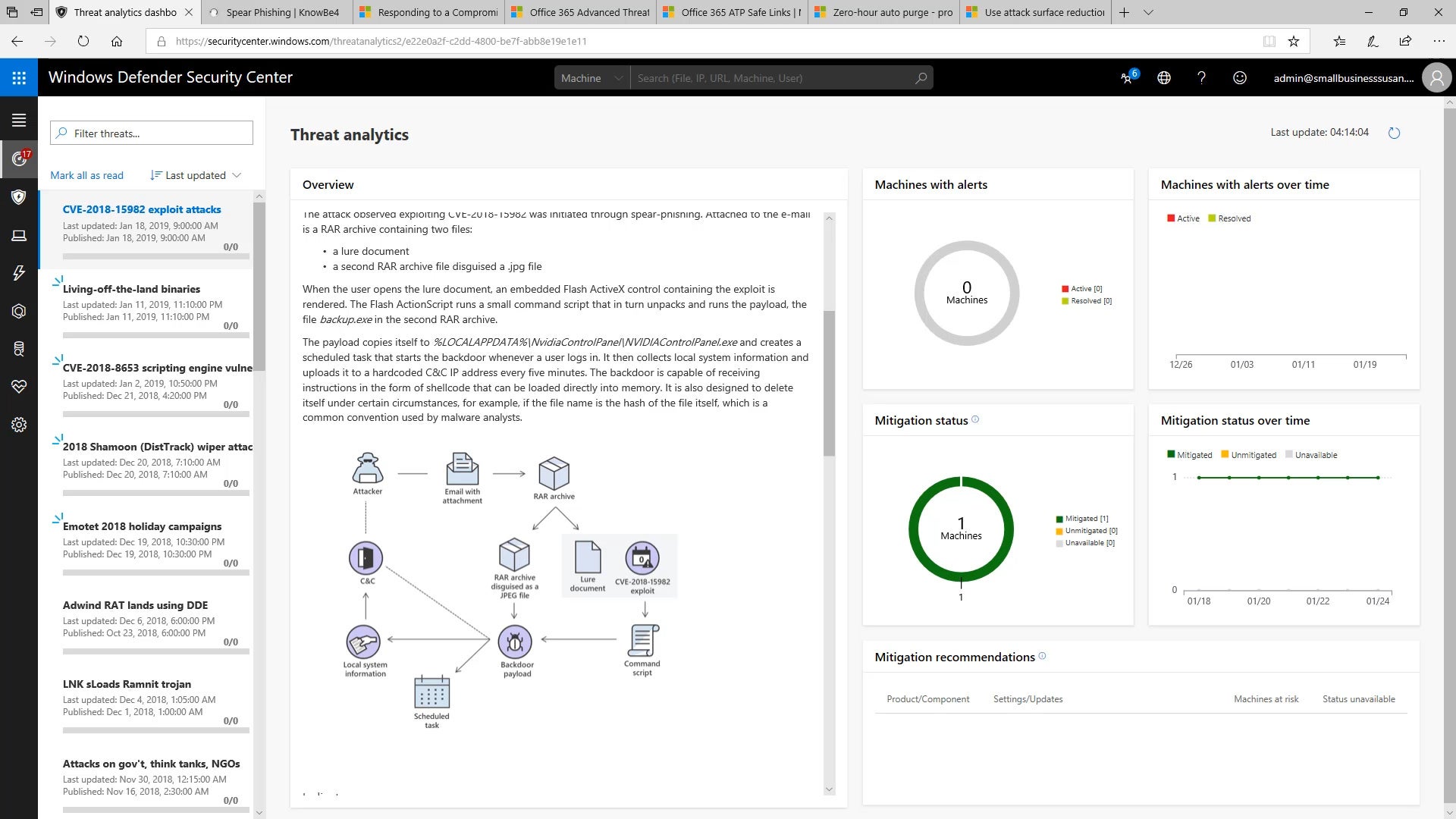Refresh threat analytics with circular arrow
1456x819 pixels.
coord(1394,133)
